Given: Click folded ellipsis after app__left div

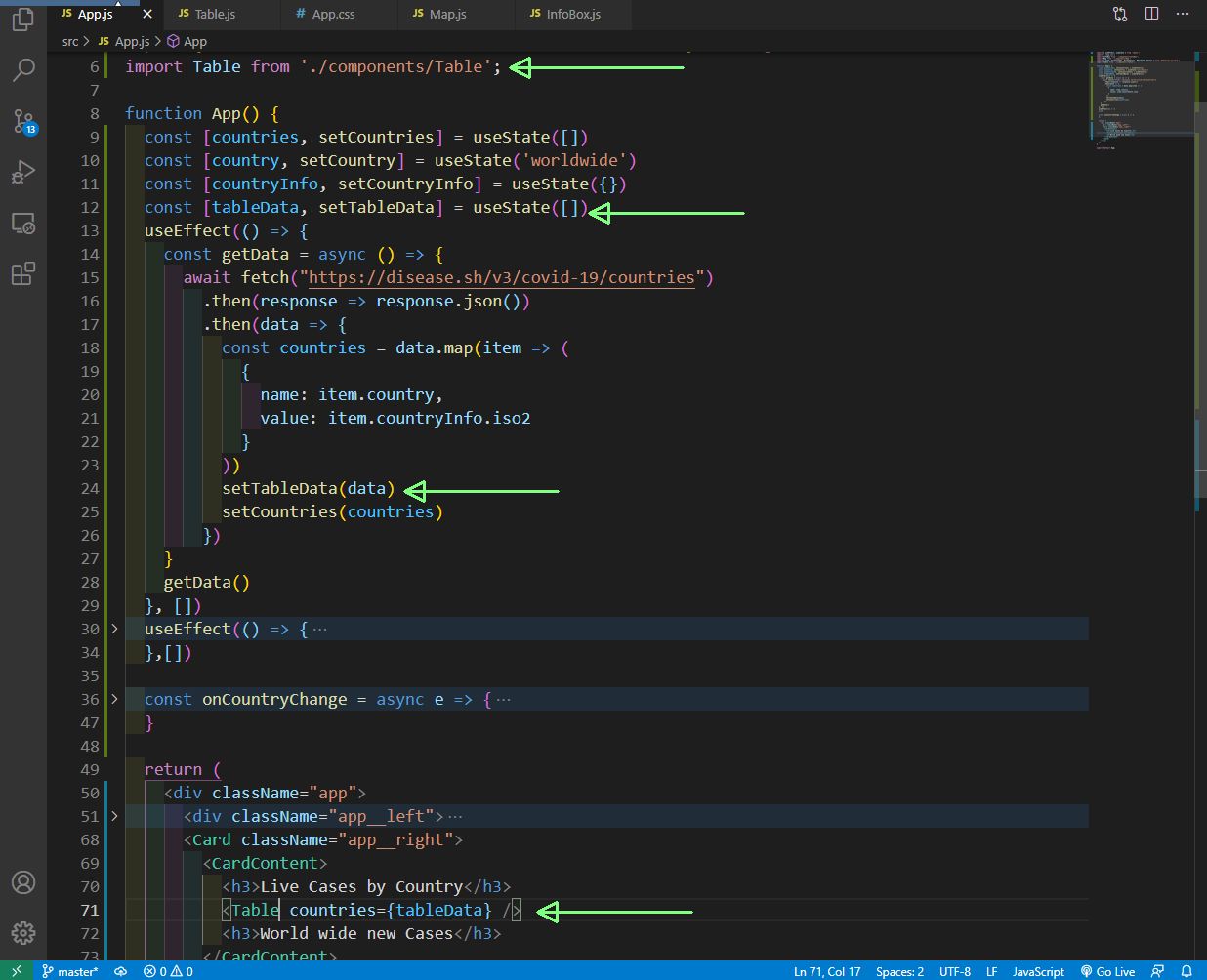Looking at the screenshot, I should click(455, 816).
